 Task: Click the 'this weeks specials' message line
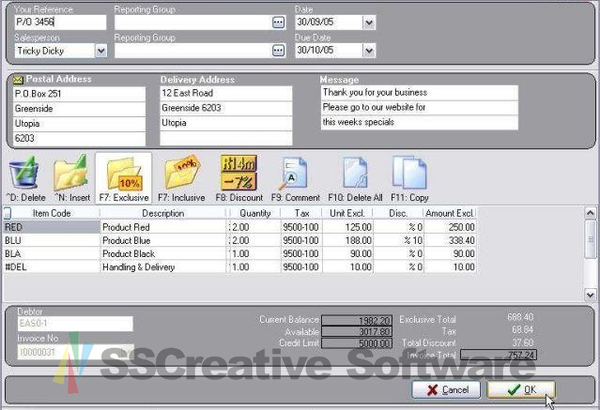click(419, 123)
